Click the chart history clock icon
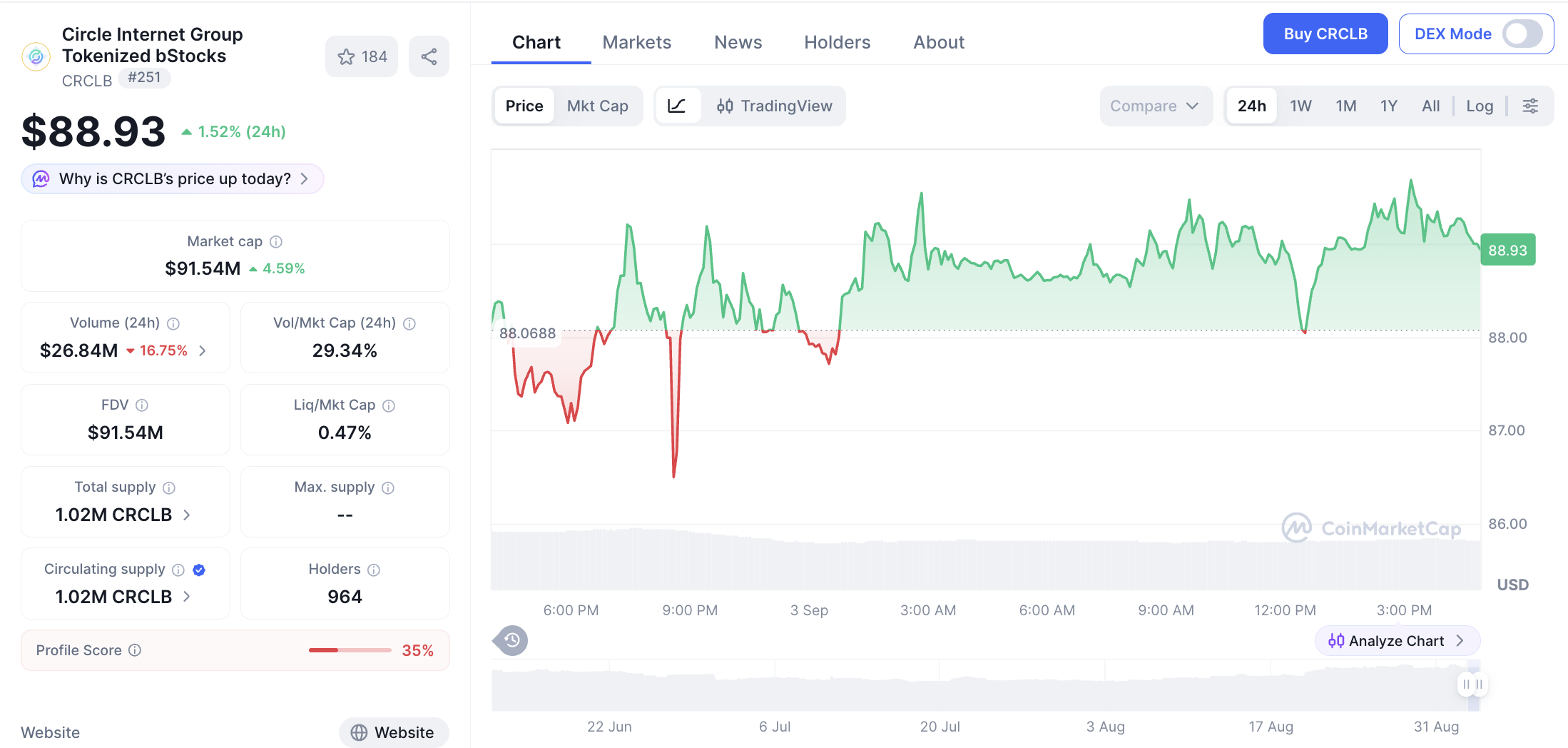1568x748 pixels. (x=511, y=640)
